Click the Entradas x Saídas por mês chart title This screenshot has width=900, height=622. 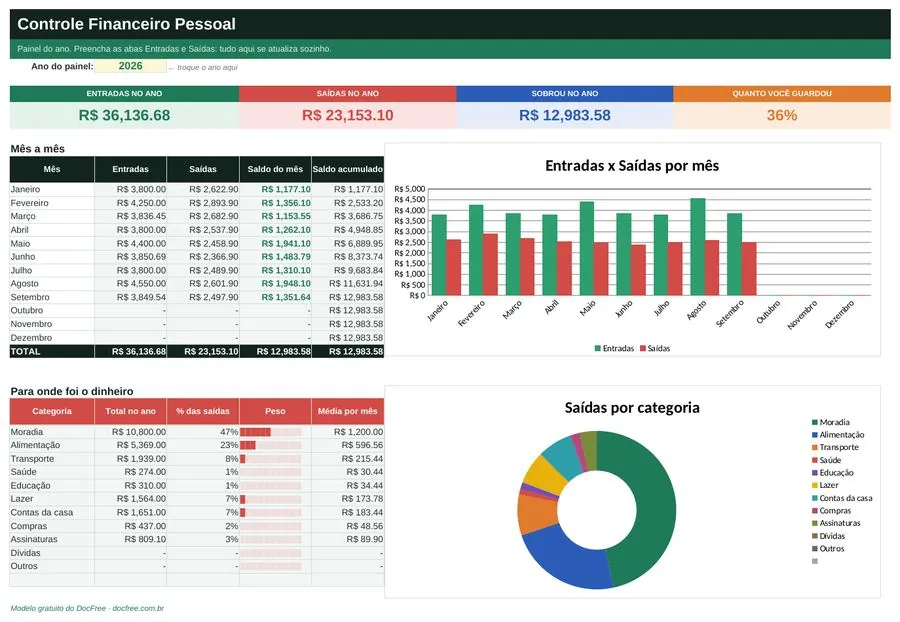(x=632, y=166)
